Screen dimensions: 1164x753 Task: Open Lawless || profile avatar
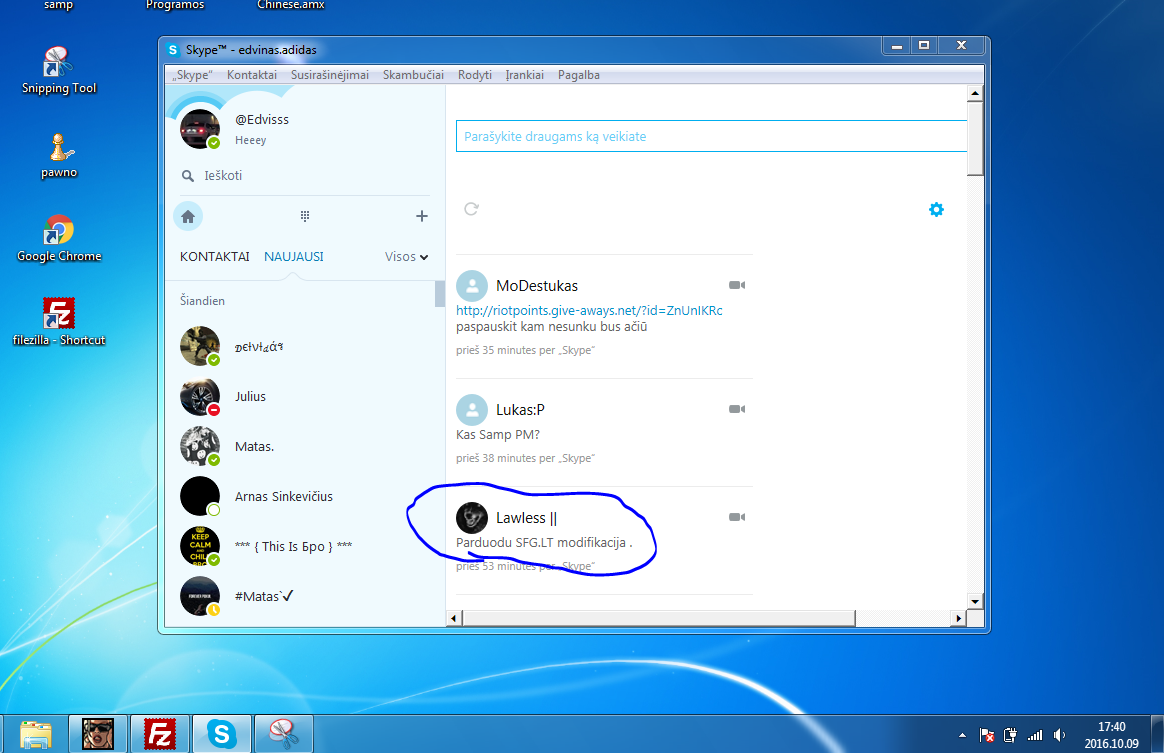click(471, 518)
